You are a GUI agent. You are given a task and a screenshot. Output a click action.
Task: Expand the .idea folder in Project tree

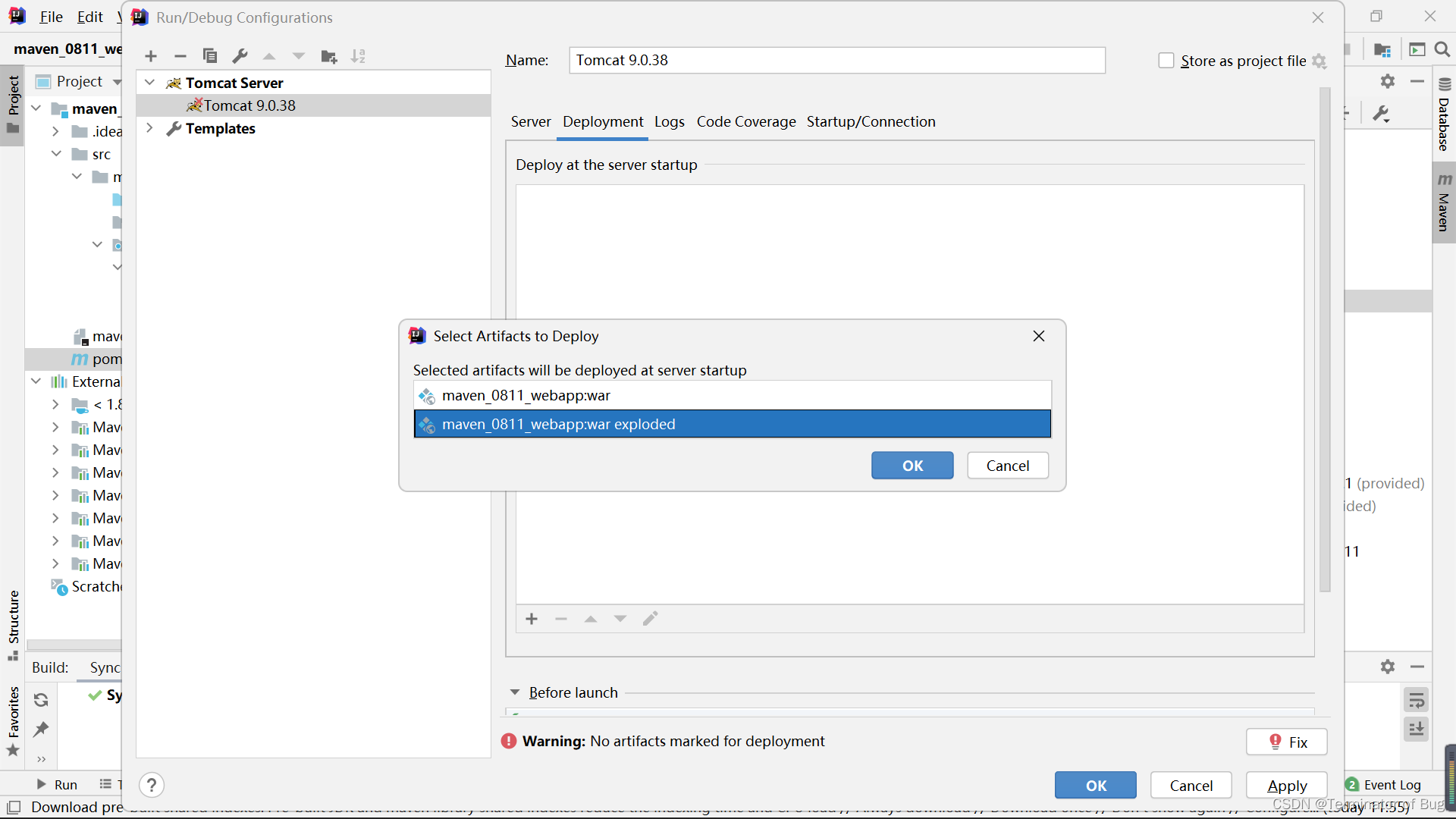click(x=55, y=131)
